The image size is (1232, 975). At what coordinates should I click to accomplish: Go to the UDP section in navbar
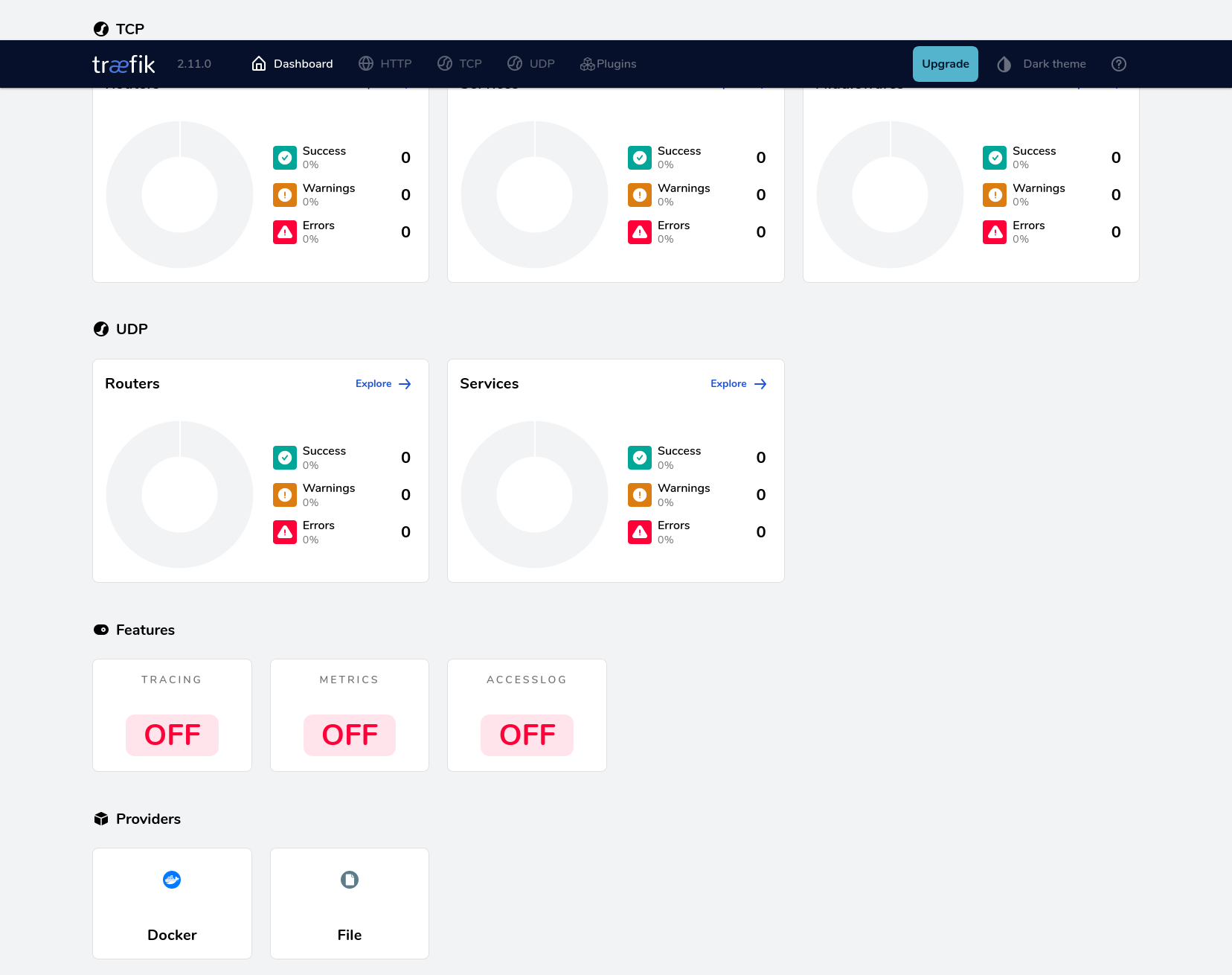click(531, 64)
